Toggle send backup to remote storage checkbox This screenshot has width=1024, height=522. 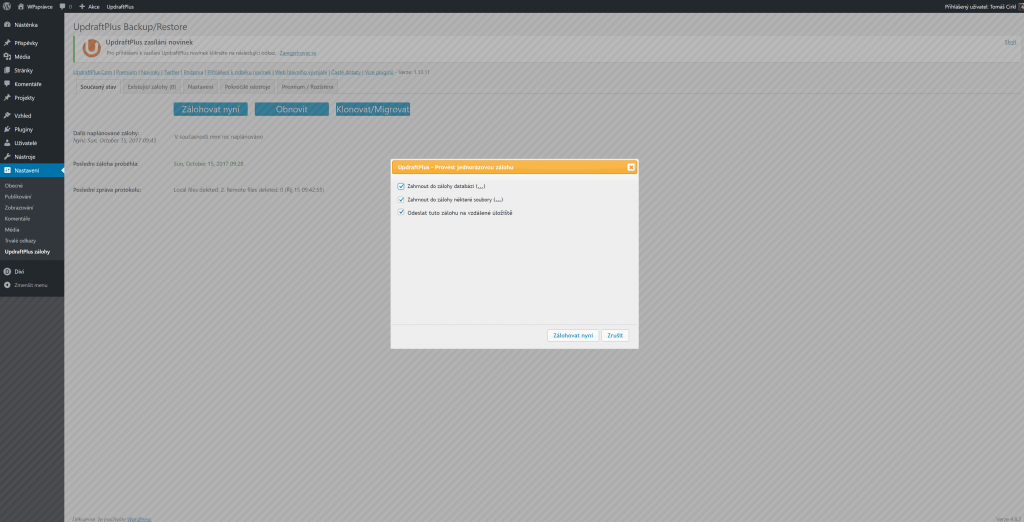[401, 212]
